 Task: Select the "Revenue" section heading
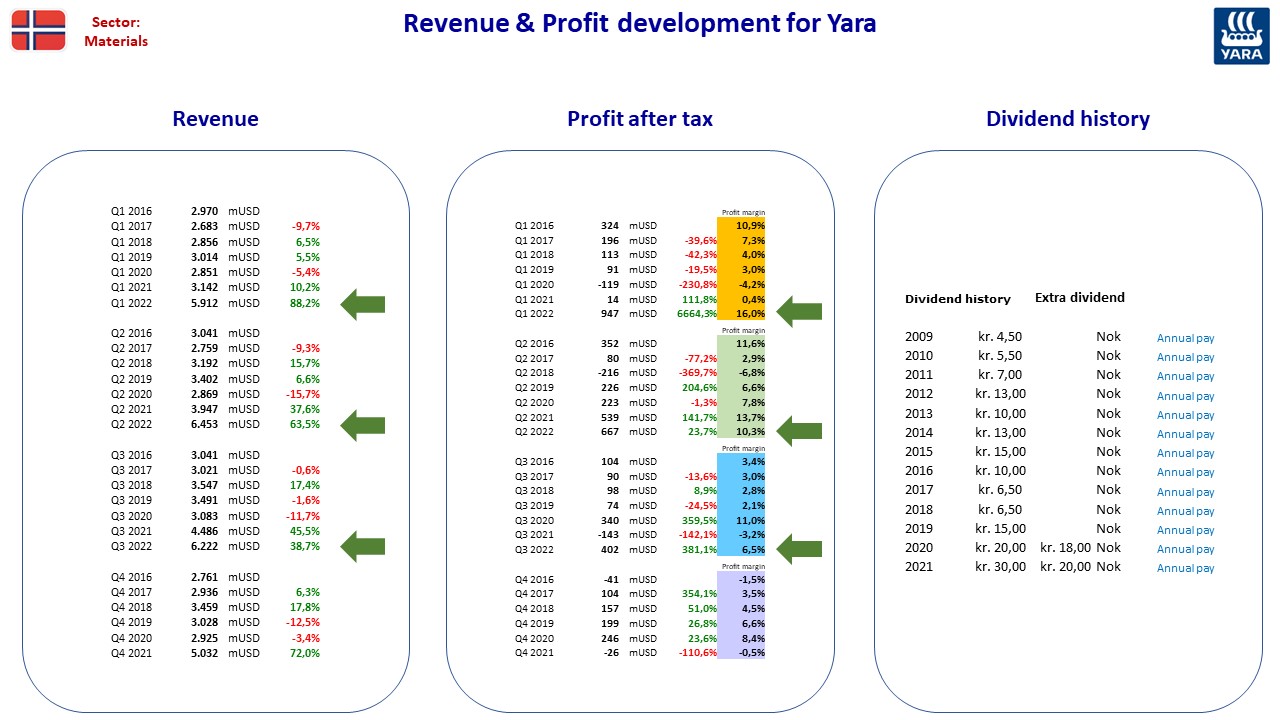click(215, 119)
